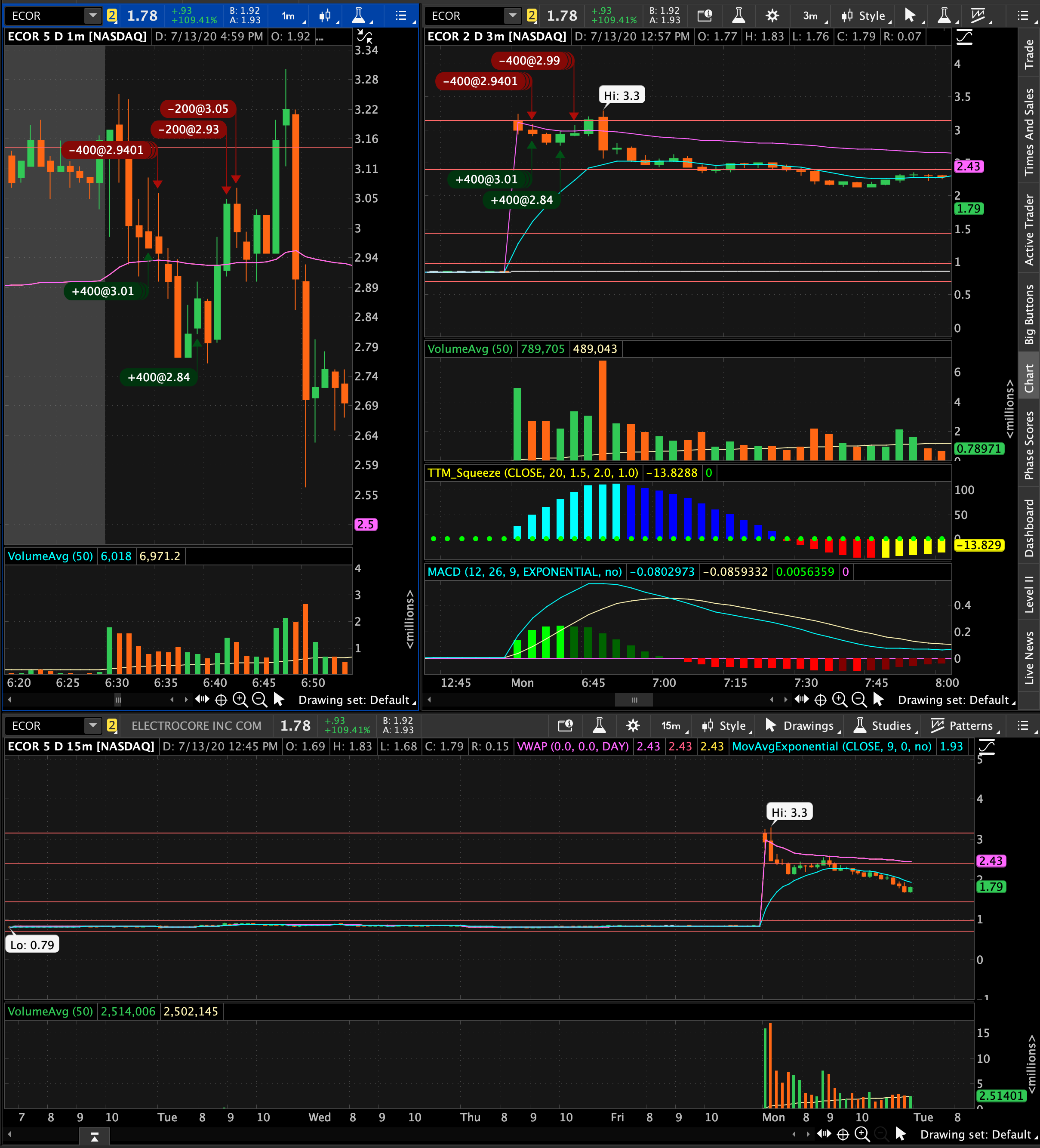
Task: Toggle yellow link number 2 in bottom chart
Action: coord(112,725)
